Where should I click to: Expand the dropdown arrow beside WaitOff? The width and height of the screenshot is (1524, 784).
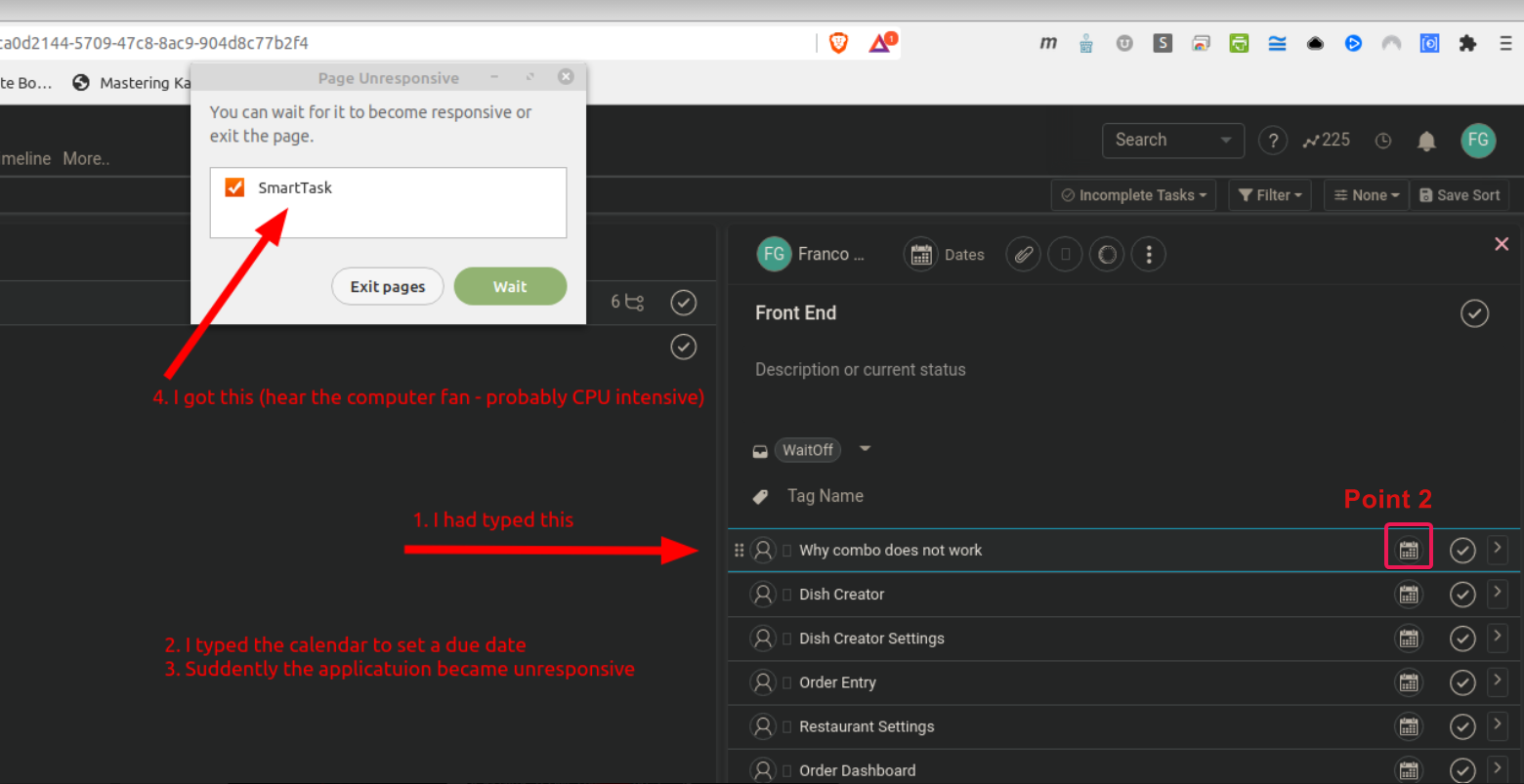865,449
